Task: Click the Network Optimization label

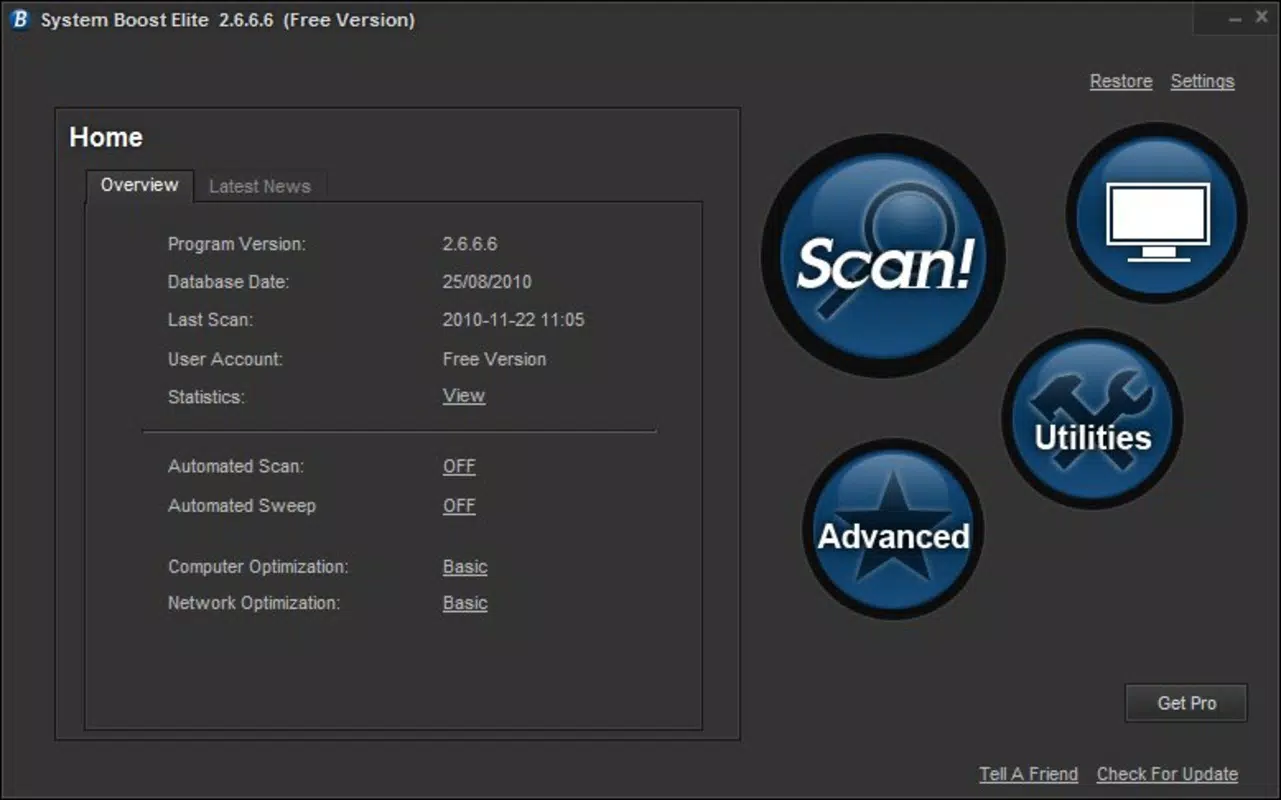Action: pyautogui.click(x=254, y=603)
